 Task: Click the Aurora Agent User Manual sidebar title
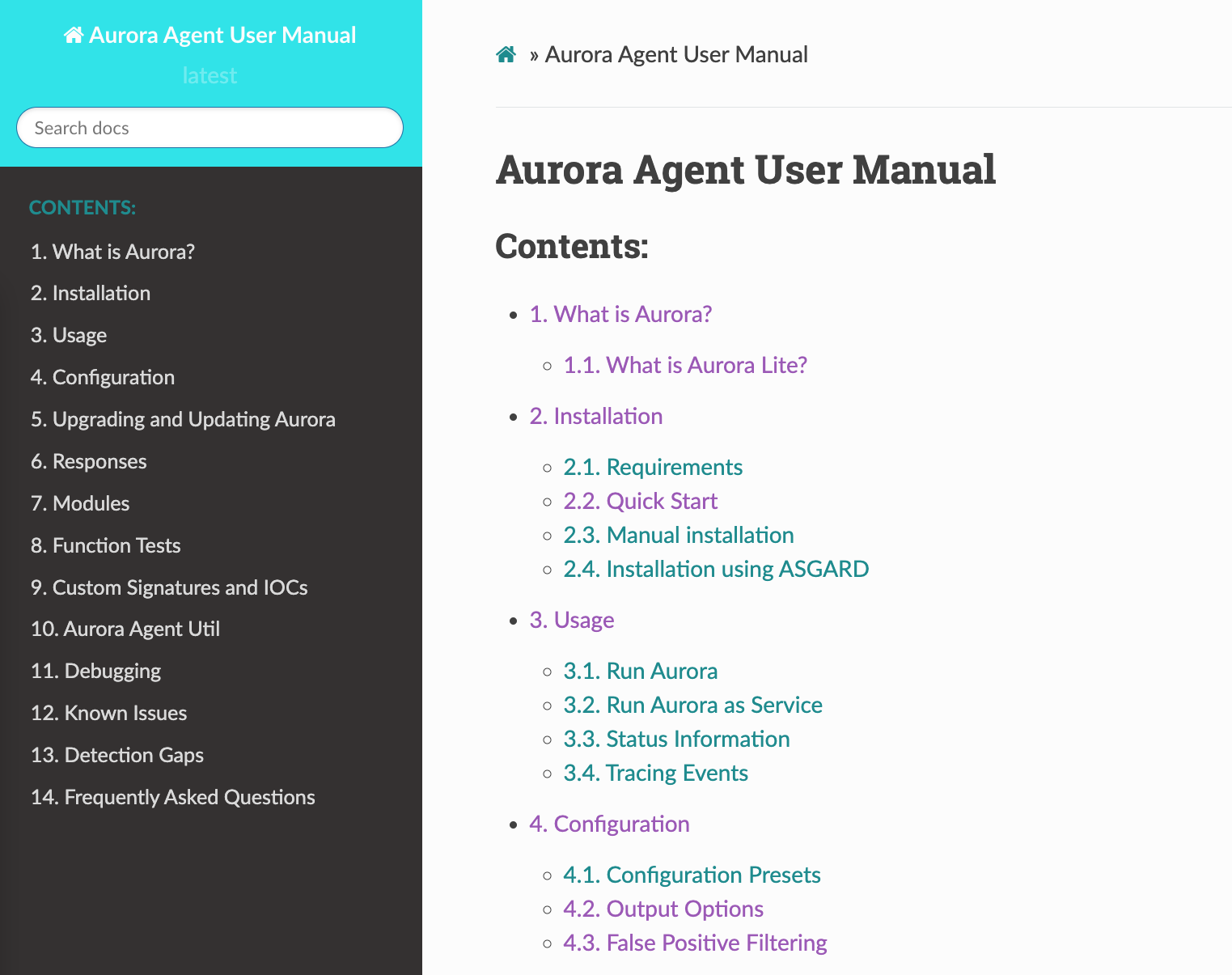tap(210, 36)
